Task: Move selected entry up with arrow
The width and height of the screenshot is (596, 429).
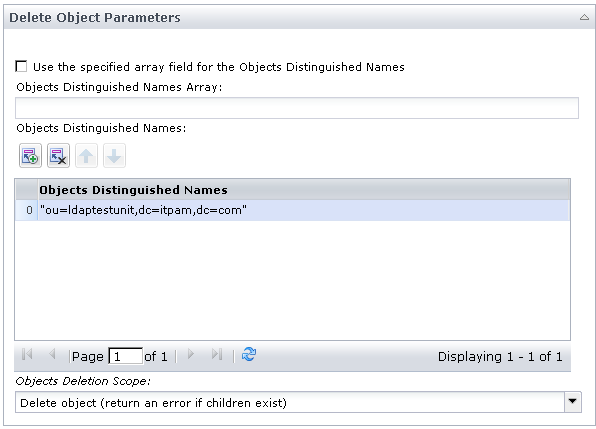Action: (x=86, y=155)
